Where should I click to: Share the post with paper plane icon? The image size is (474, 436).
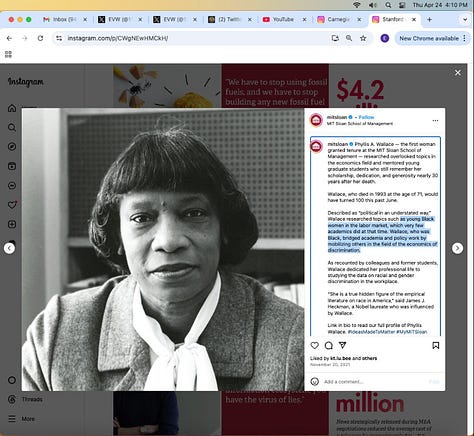(342, 345)
